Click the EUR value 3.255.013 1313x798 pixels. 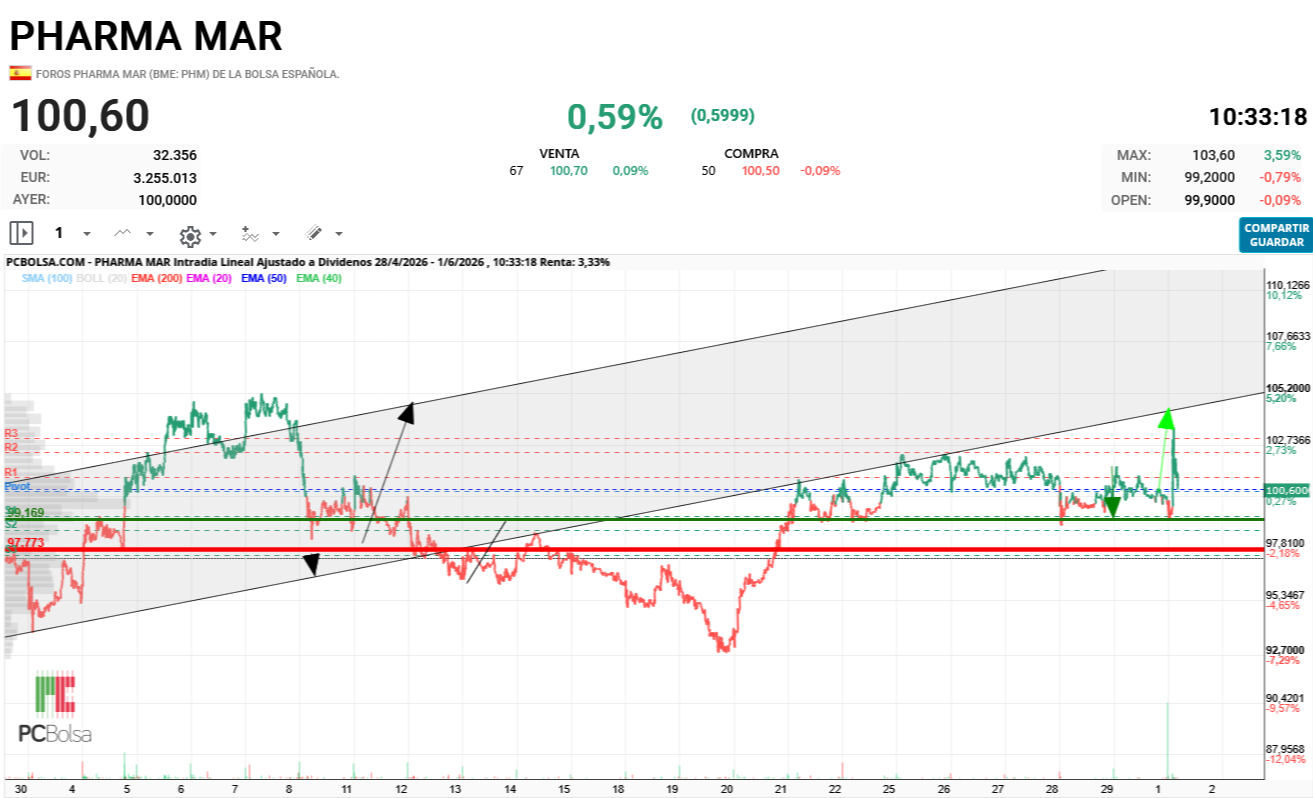point(165,177)
